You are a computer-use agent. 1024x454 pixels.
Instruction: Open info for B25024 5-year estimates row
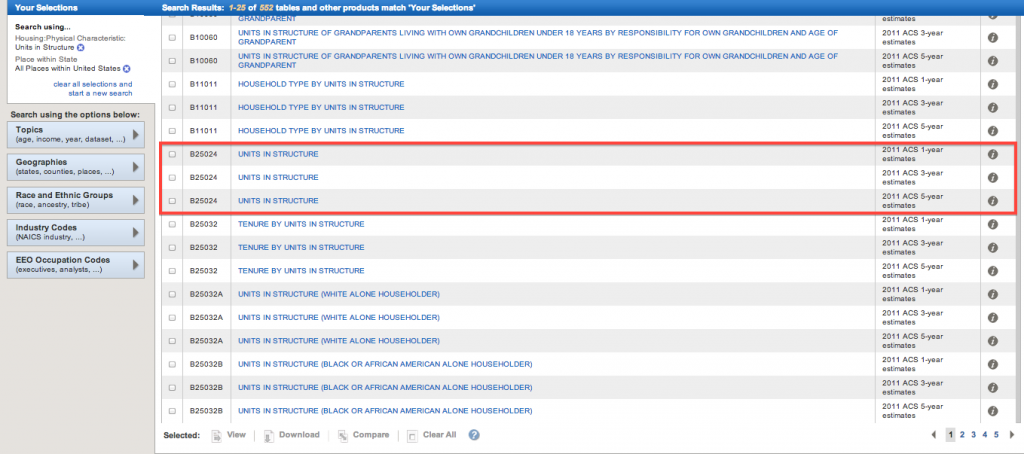pos(992,201)
